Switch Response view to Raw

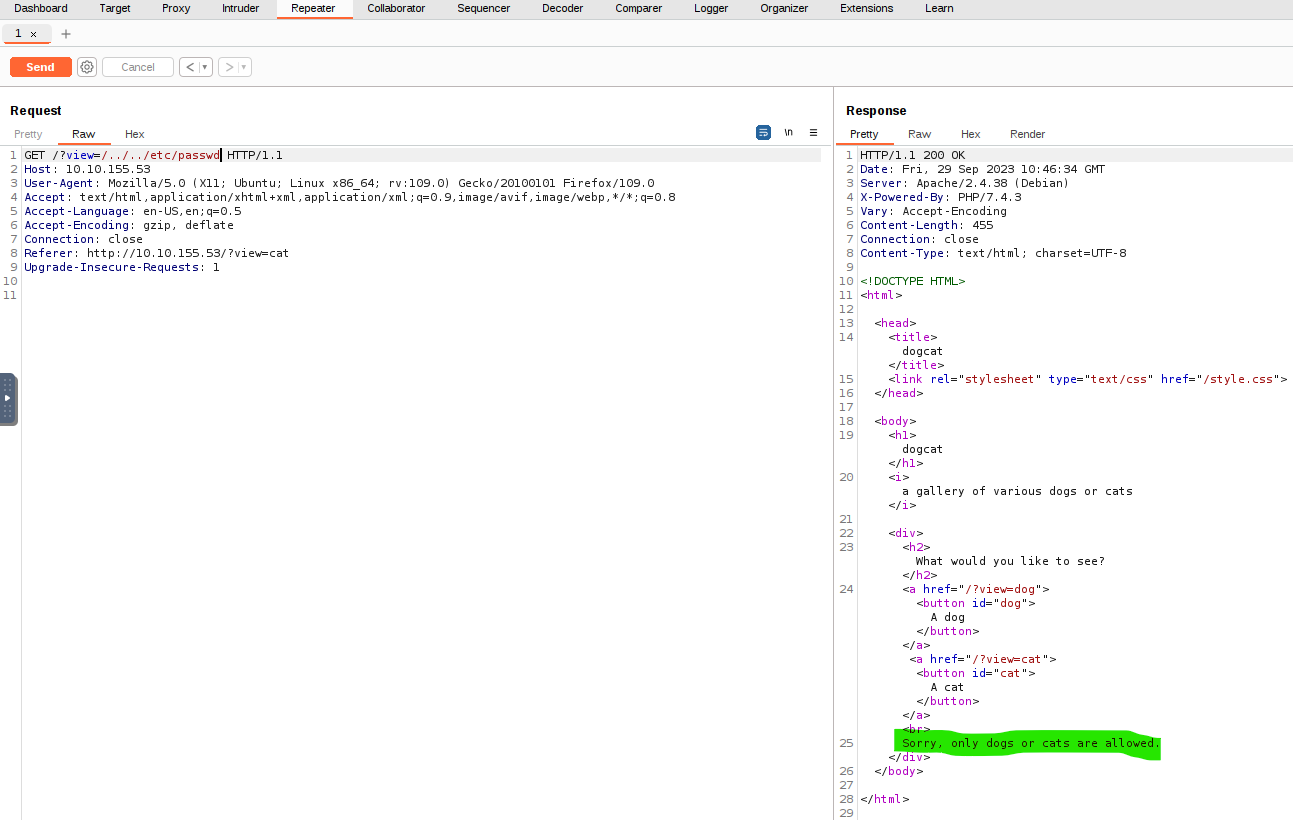[919, 134]
